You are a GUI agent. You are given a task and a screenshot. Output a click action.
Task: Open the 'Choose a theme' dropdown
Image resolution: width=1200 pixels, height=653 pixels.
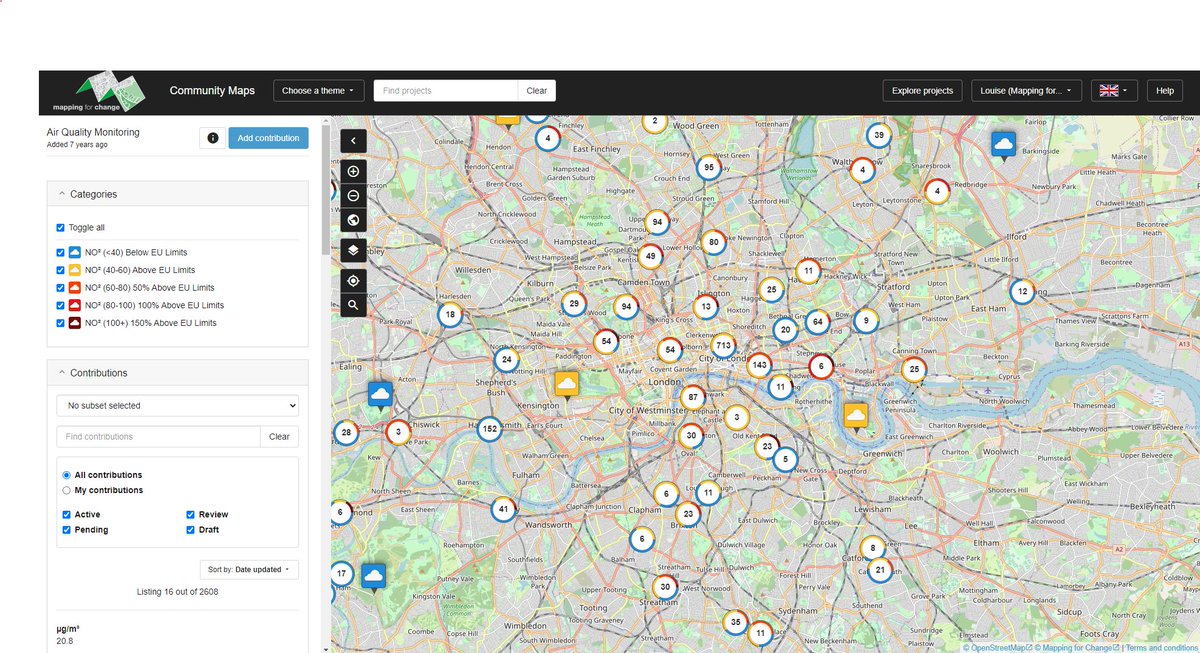318,91
